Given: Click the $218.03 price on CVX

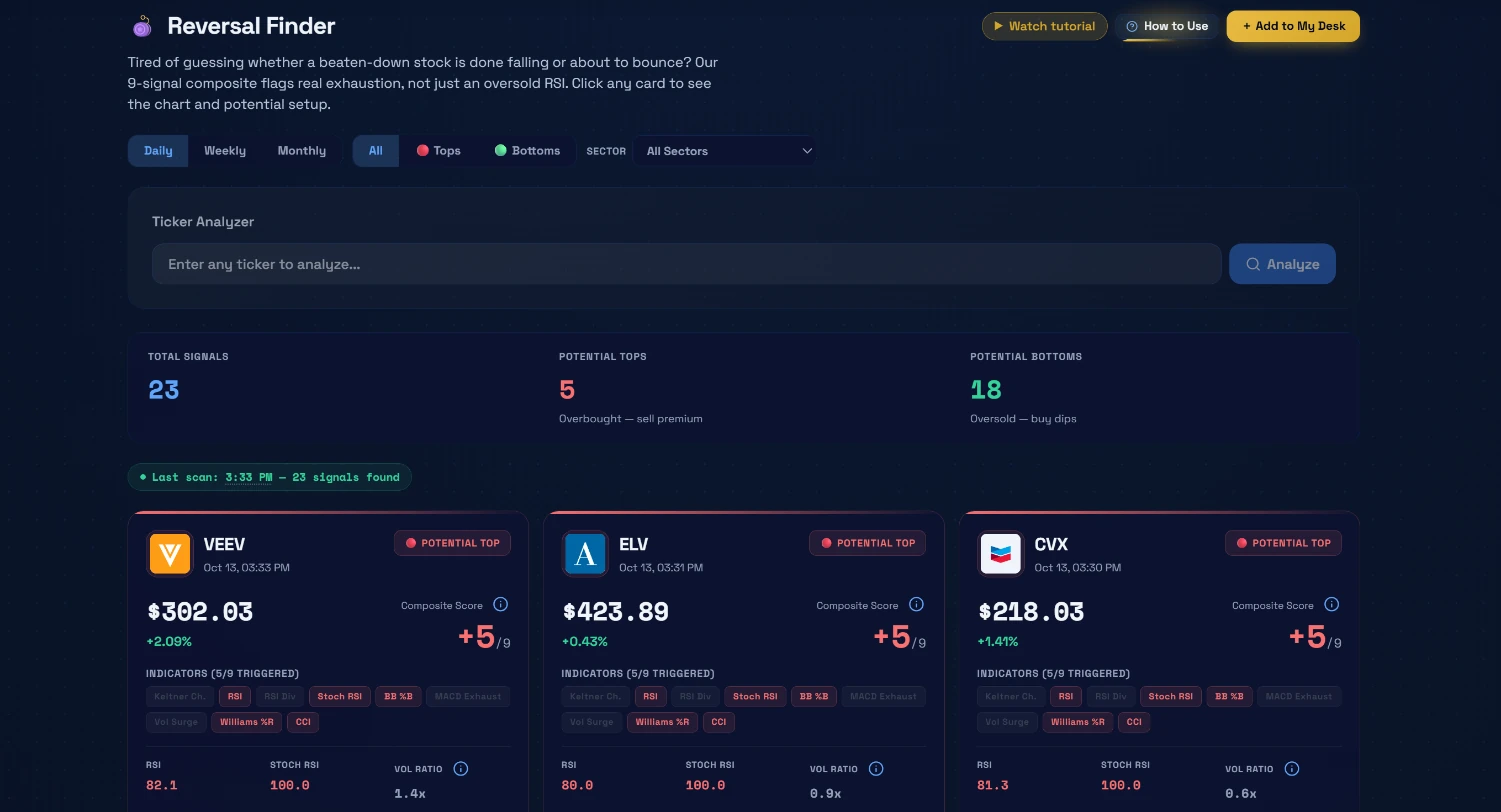Looking at the screenshot, I should coord(1031,612).
